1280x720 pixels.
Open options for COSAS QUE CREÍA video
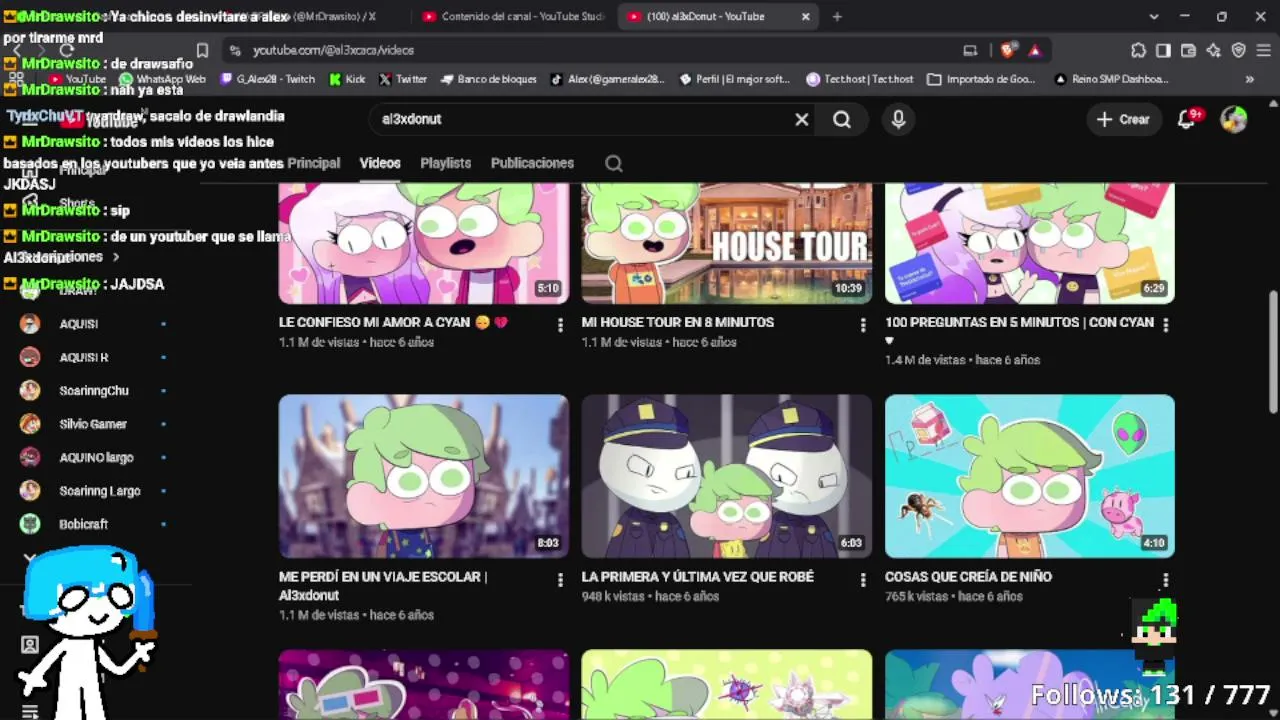[x=1166, y=580]
